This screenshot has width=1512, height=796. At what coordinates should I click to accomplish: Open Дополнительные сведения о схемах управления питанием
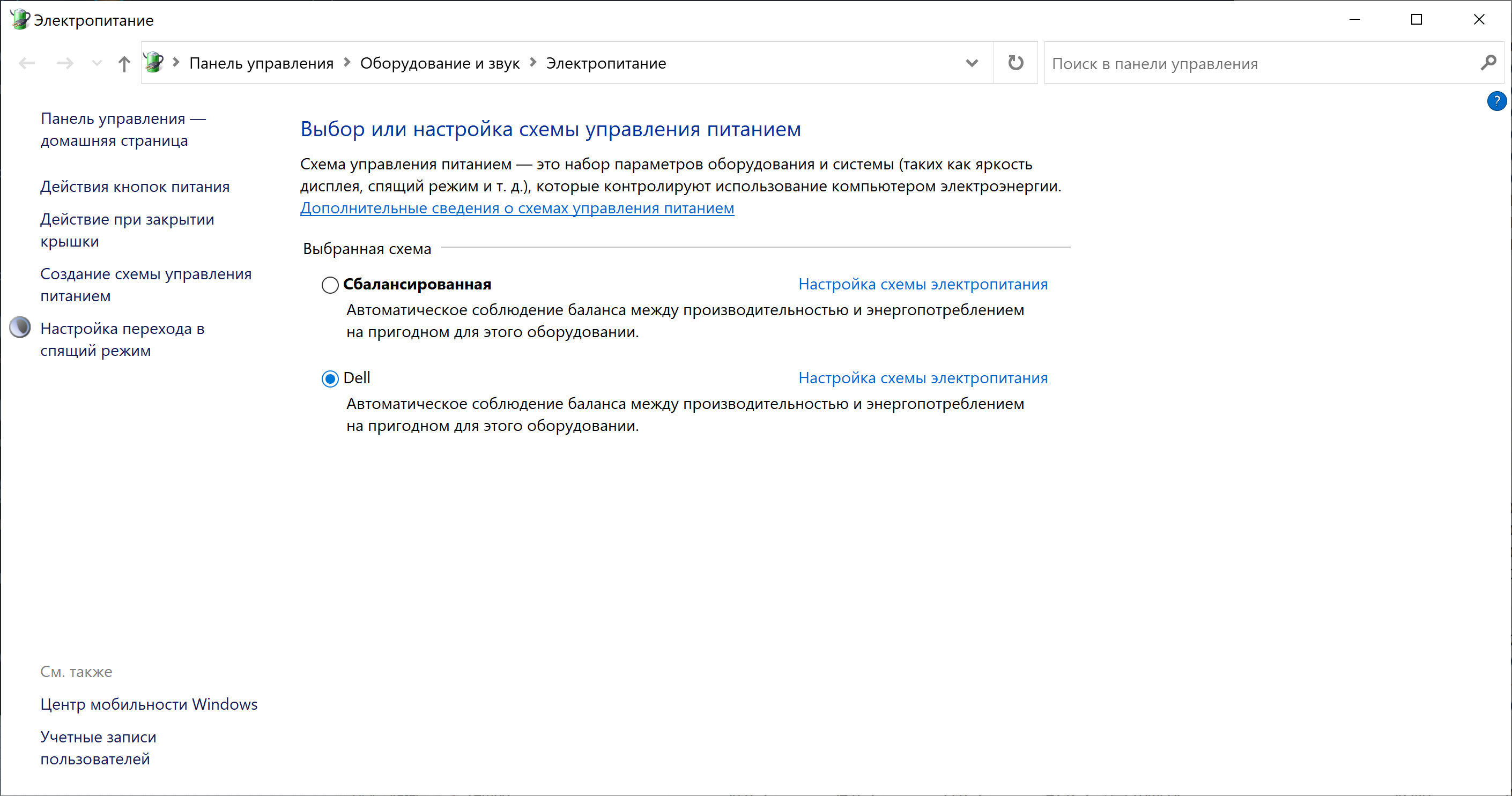click(517, 208)
